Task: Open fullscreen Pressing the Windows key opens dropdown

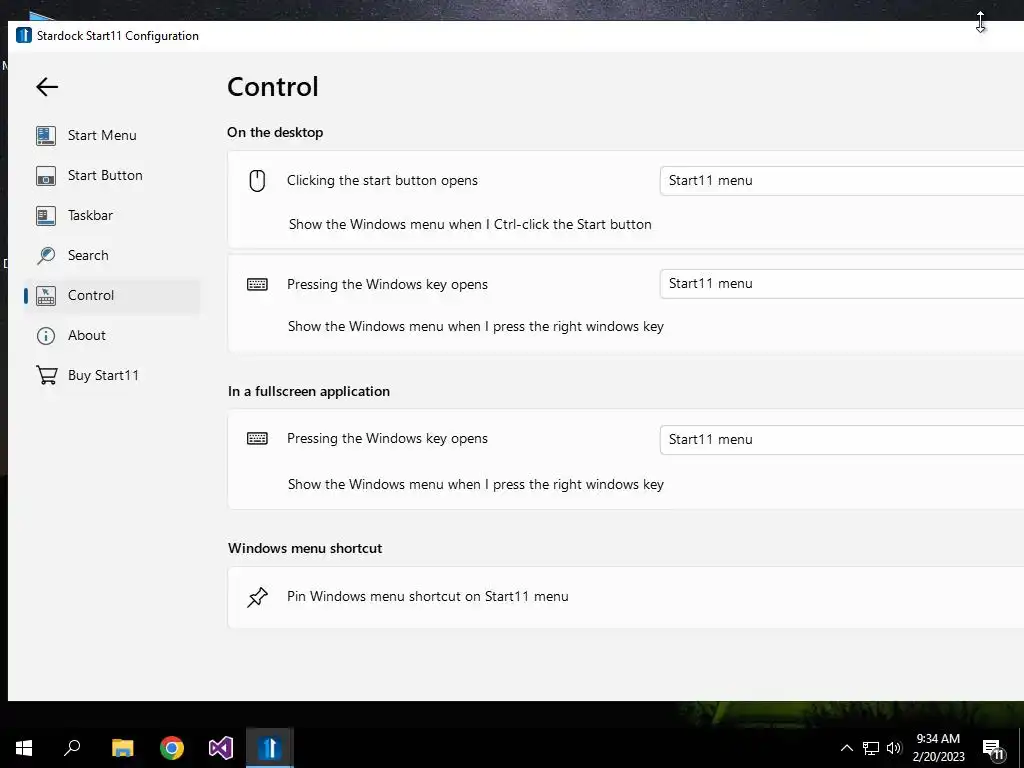Action: pos(842,440)
